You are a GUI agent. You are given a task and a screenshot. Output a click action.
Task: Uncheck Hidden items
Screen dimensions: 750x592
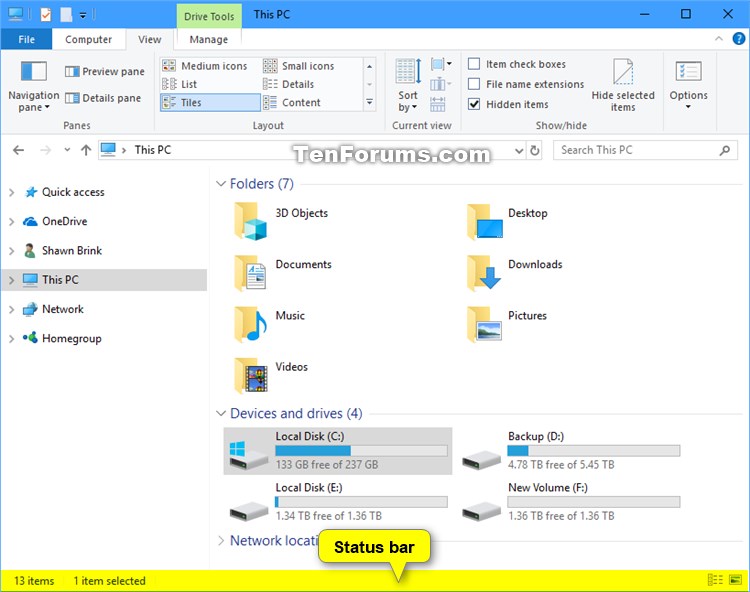point(474,104)
